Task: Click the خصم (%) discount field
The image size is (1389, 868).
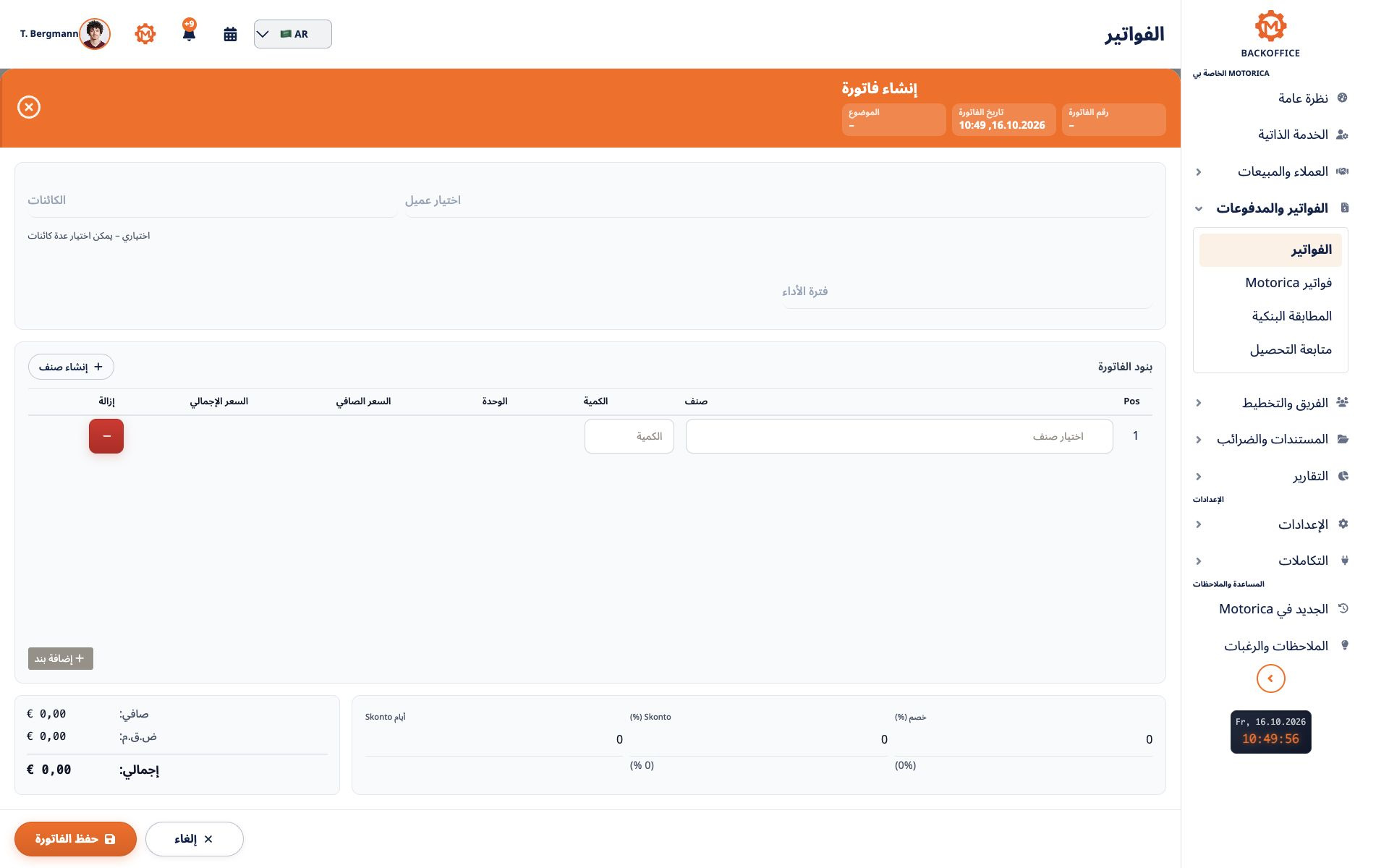Action: point(1024,739)
